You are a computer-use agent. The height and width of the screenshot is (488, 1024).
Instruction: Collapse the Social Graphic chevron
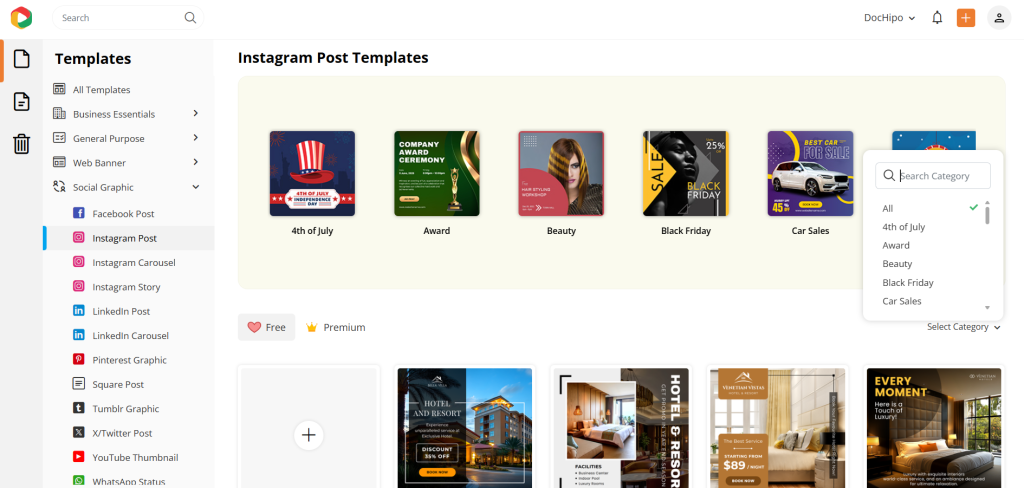tap(195, 187)
